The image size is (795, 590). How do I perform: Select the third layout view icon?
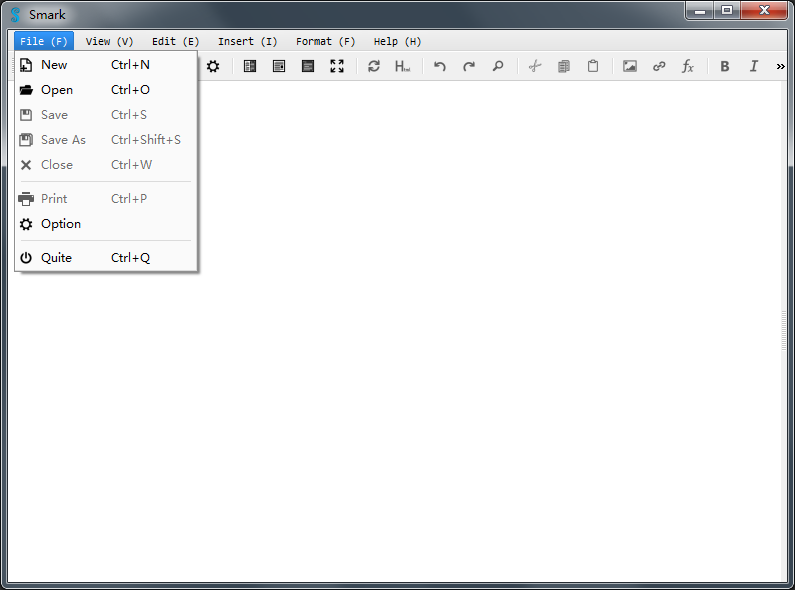point(308,66)
